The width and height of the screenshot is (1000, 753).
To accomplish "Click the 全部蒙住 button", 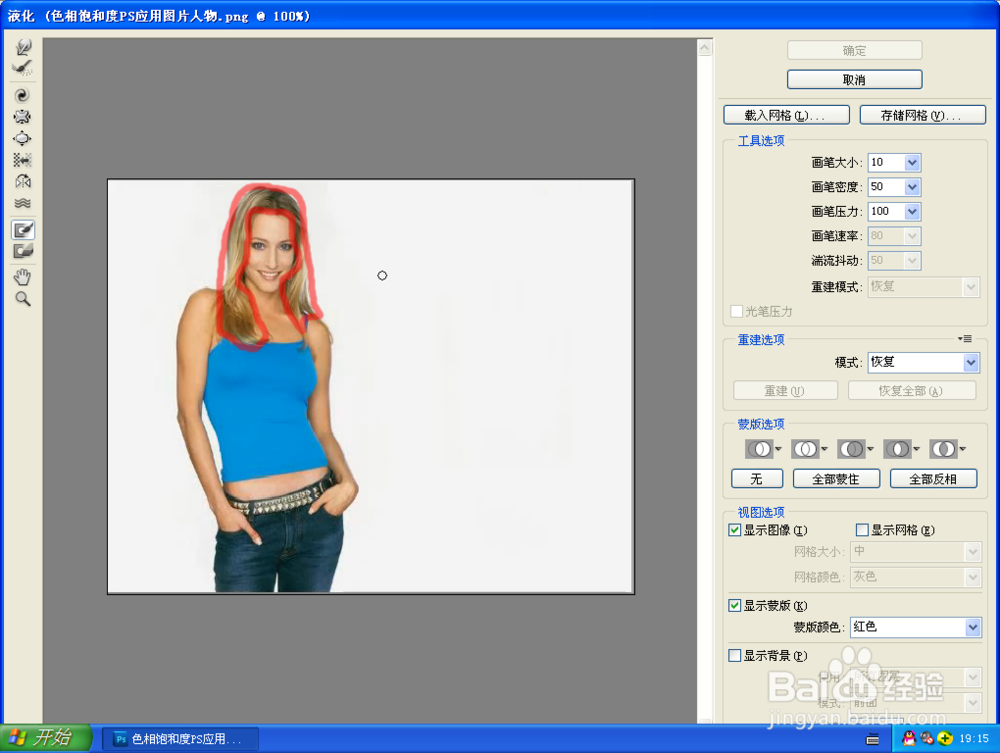I will pos(836,479).
